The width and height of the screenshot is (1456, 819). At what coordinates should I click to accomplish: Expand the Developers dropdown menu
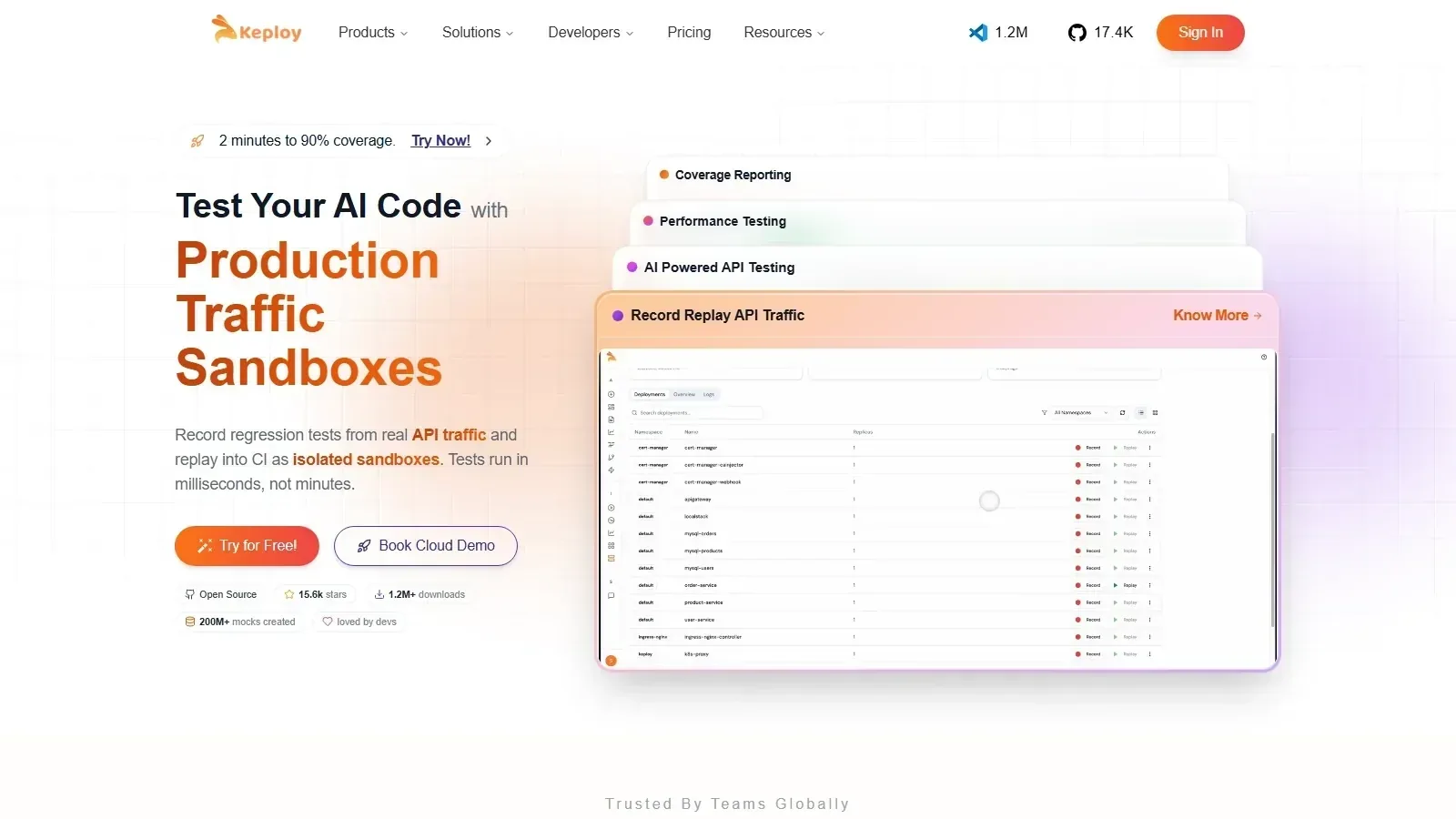[x=591, y=33]
